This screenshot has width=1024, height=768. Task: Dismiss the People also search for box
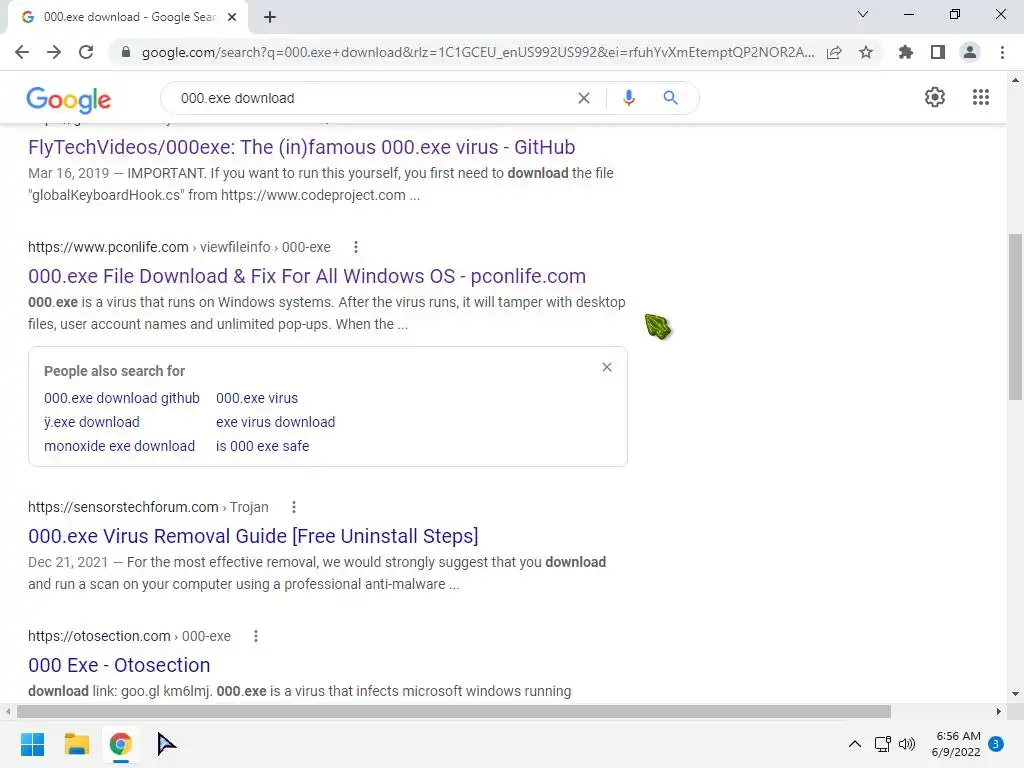[607, 367]
